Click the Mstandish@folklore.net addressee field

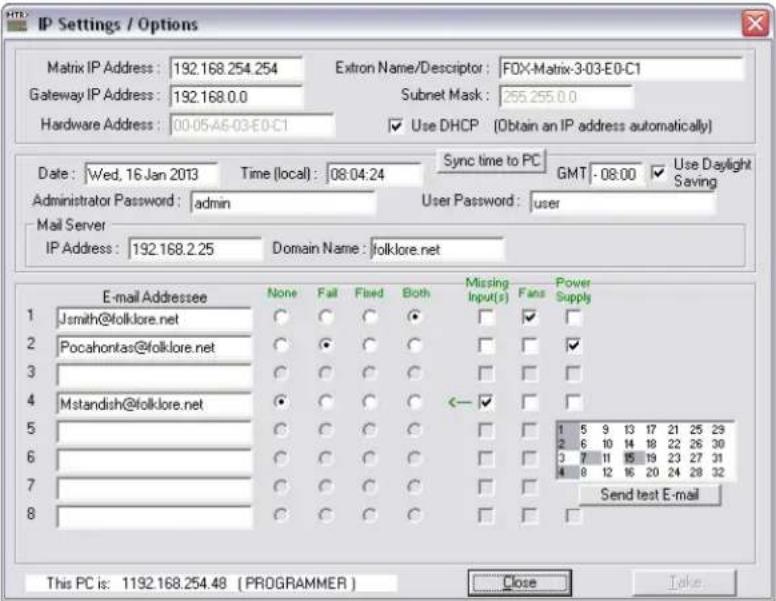pyautogui.click(x=154, y=404)
